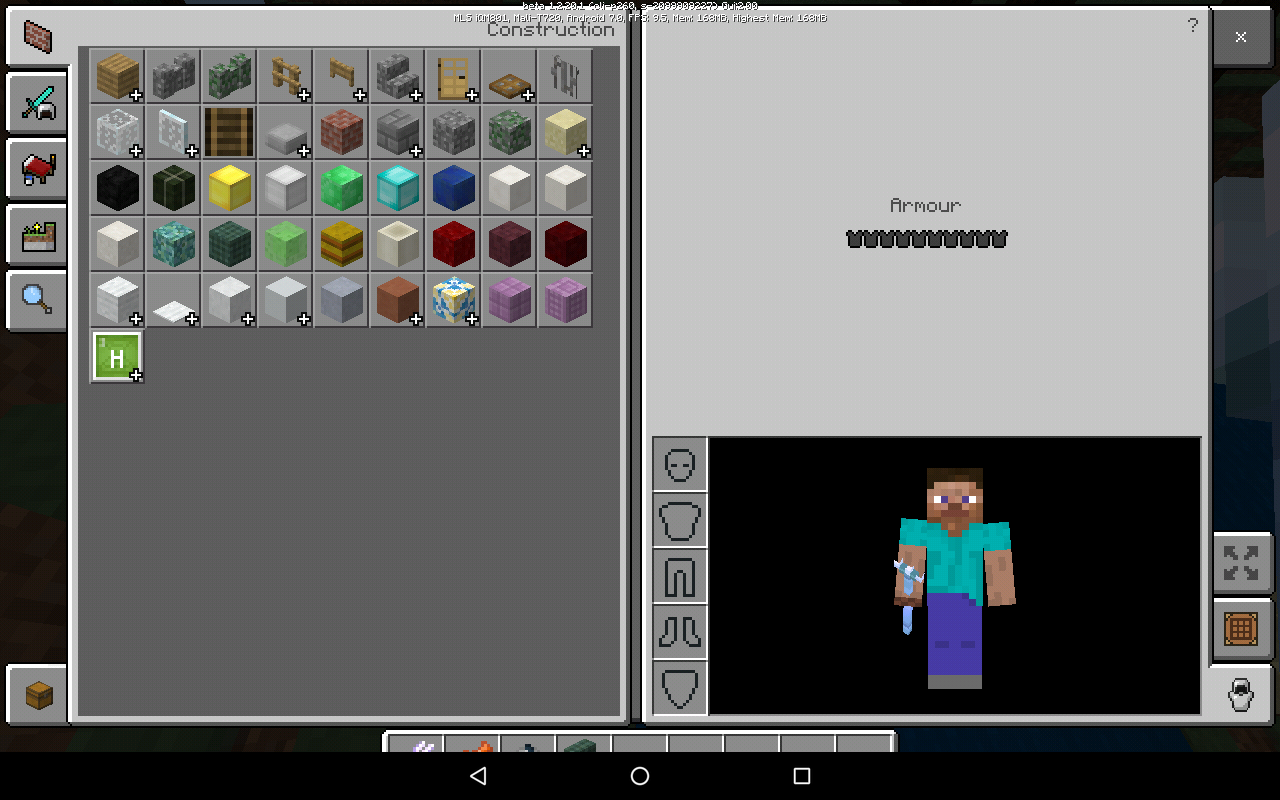Open the help question mark
Image resolution: width=1280 pixels, height=800 pixels.
pyautogui.click(x=1192, y=25)
